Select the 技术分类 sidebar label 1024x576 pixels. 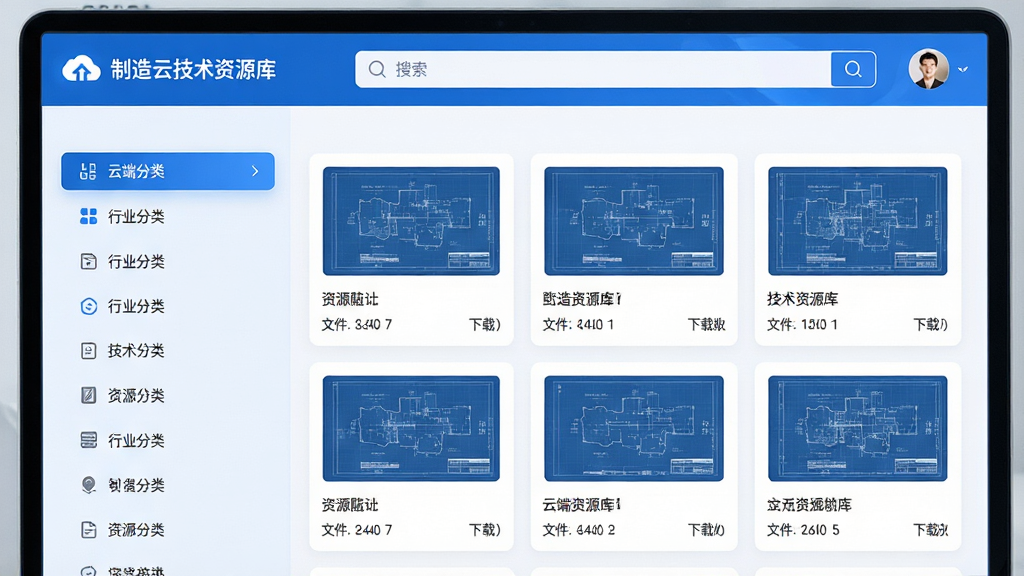[x=136, y=351]
